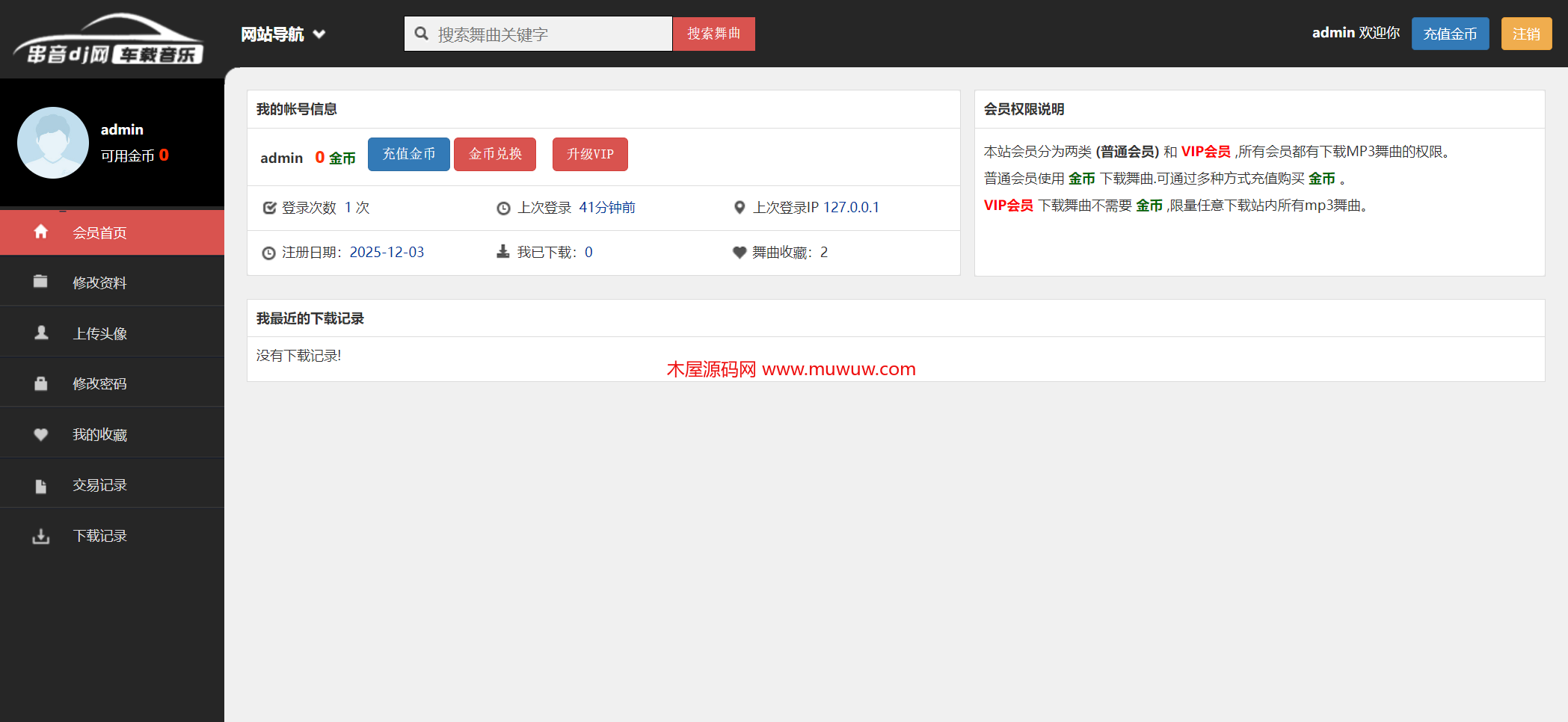
Task: Click the lock icon next to 修改密码
Action: [41, 383]
